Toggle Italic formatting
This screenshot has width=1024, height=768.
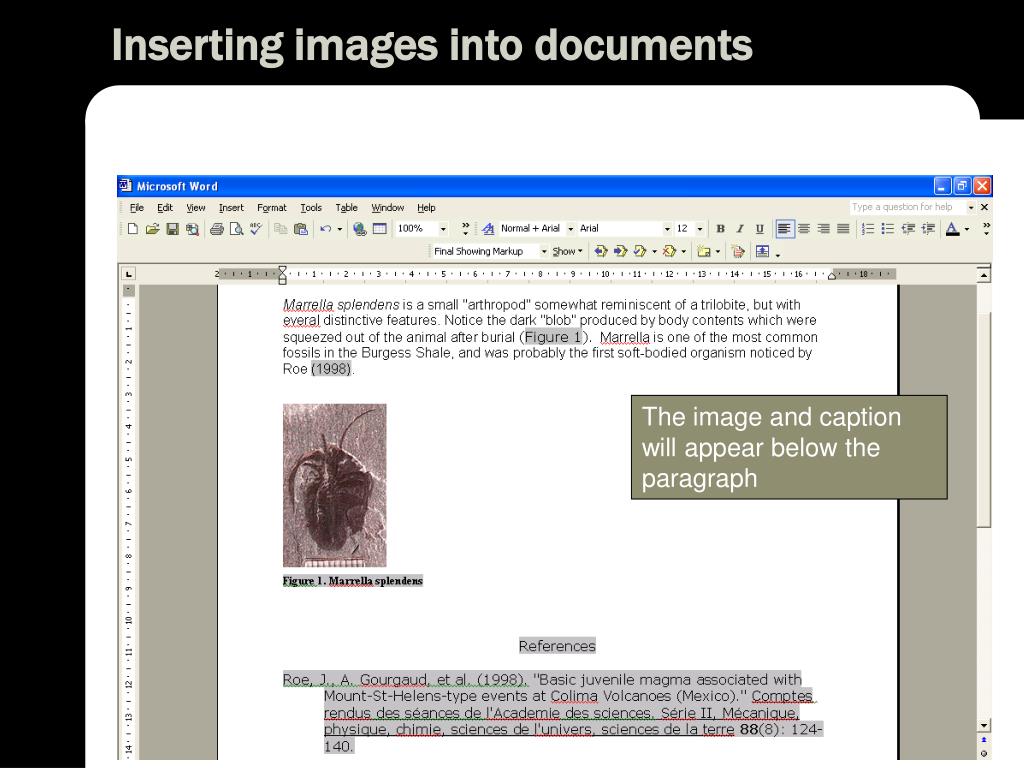tap(740, 229)
